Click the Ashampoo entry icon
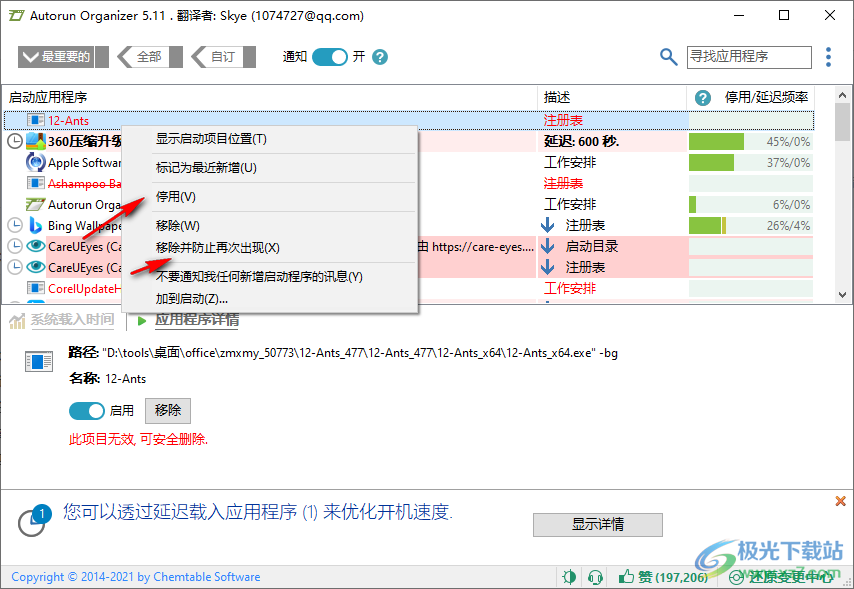This screenshot has height=589, width=854. [35, 183]
